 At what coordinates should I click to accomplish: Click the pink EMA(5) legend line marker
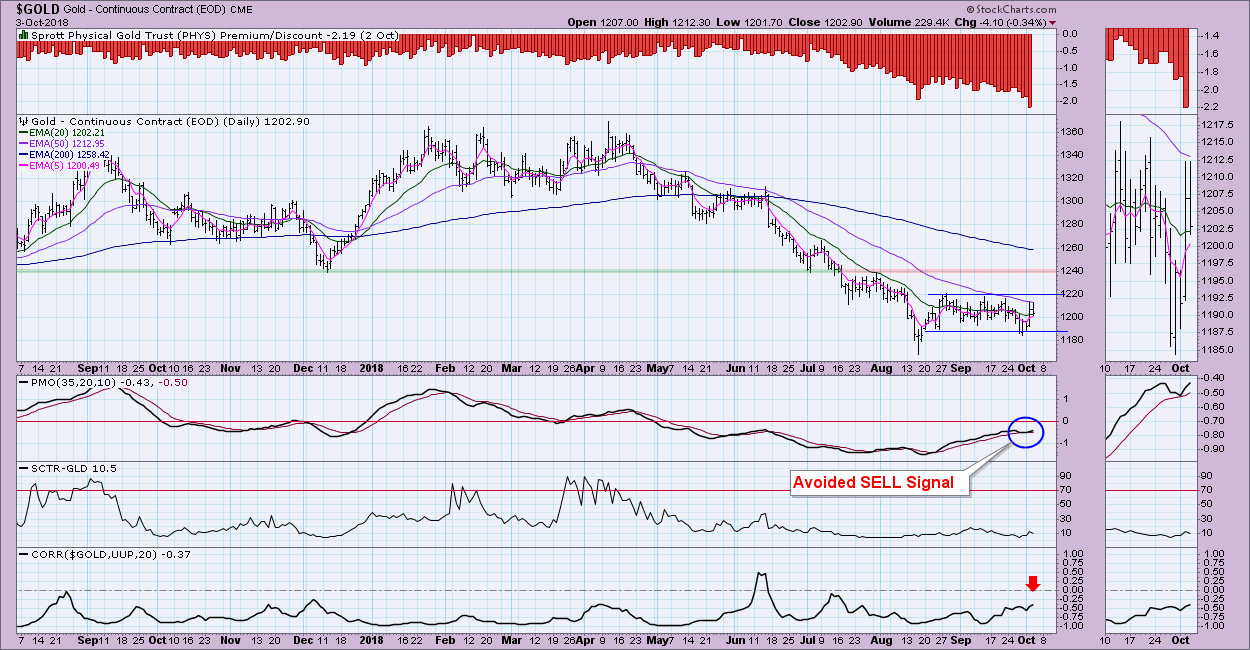(22, 165)
